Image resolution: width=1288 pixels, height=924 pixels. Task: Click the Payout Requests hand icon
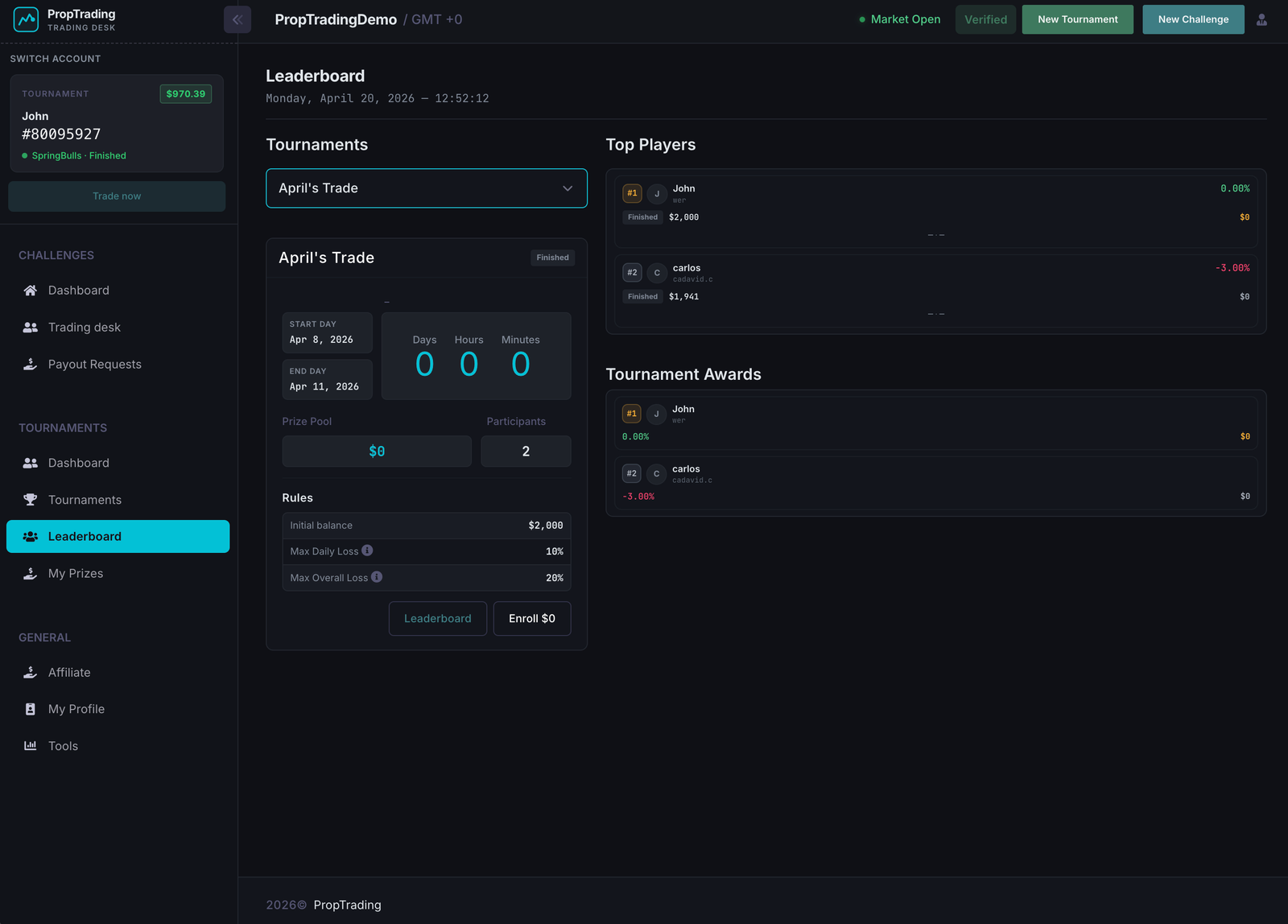[31, 365]
